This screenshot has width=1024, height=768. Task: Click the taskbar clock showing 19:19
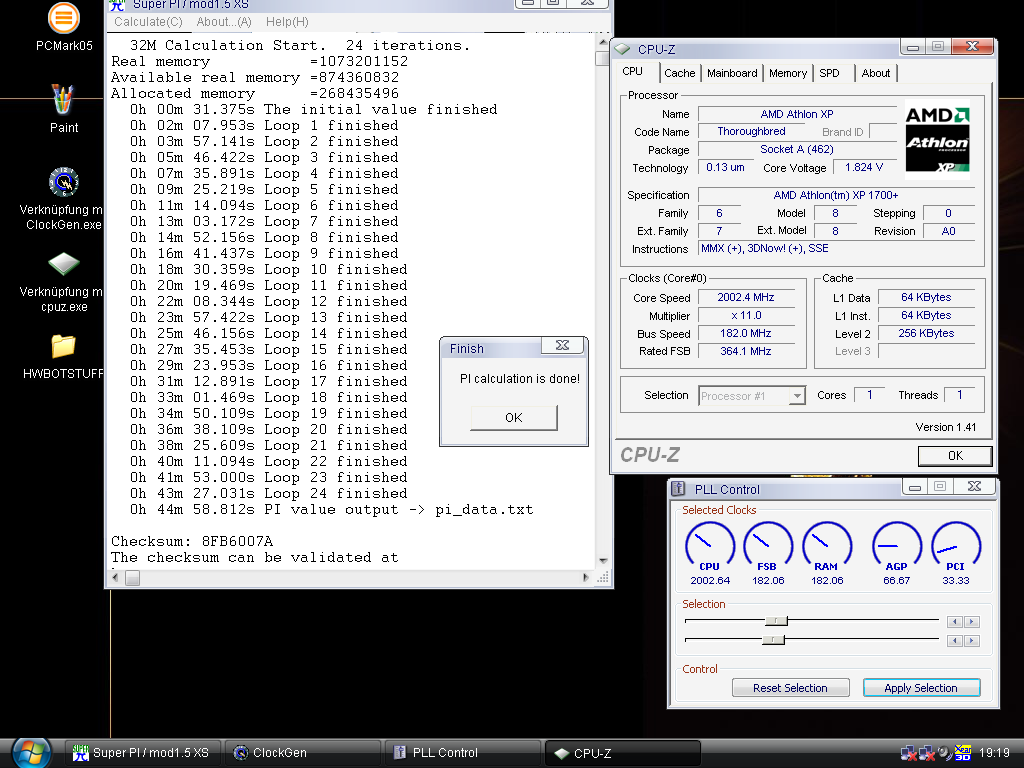pyautogui.click(x=994, y=753)
